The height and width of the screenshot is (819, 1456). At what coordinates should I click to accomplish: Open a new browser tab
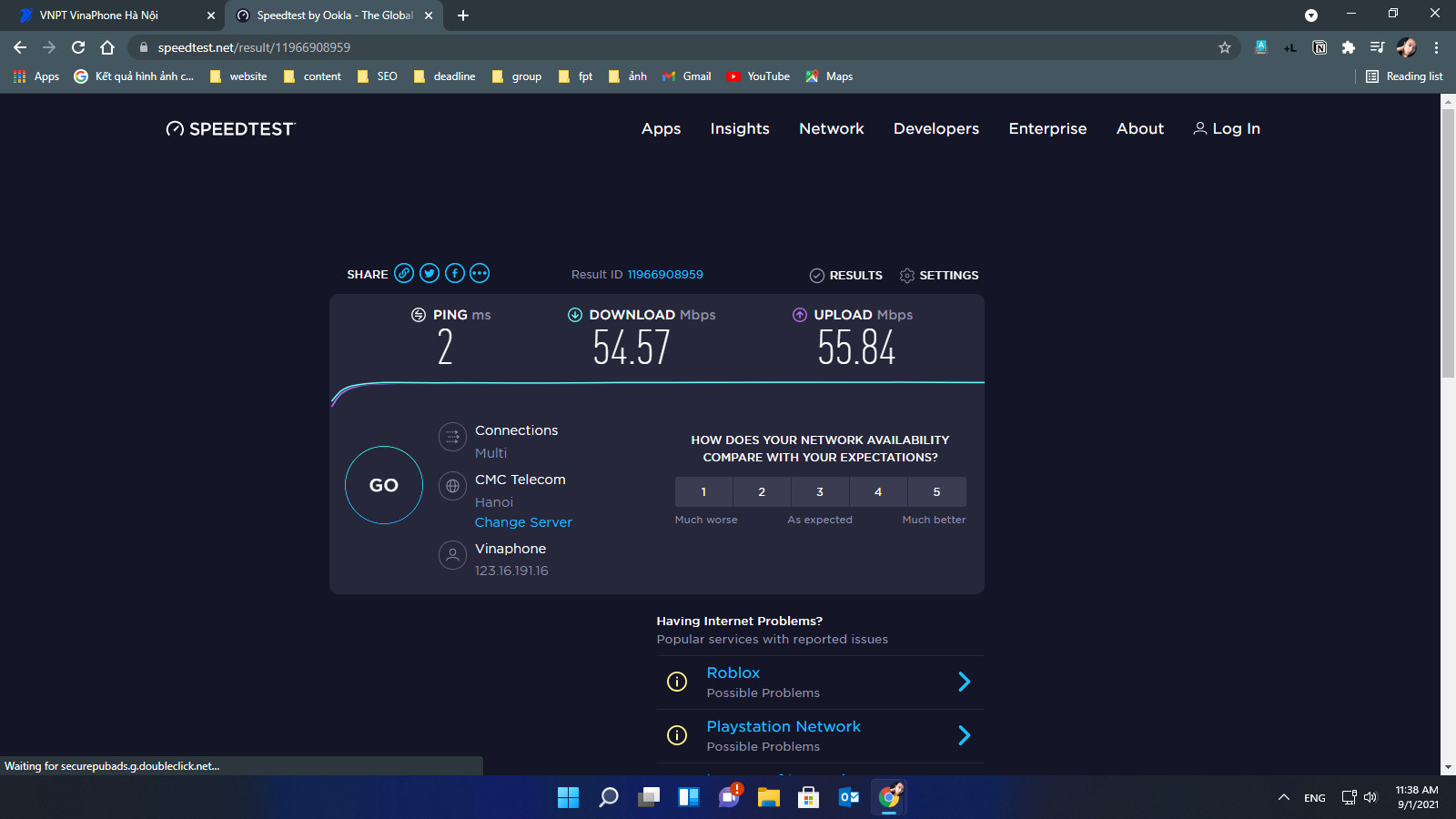tap(463, 15)
